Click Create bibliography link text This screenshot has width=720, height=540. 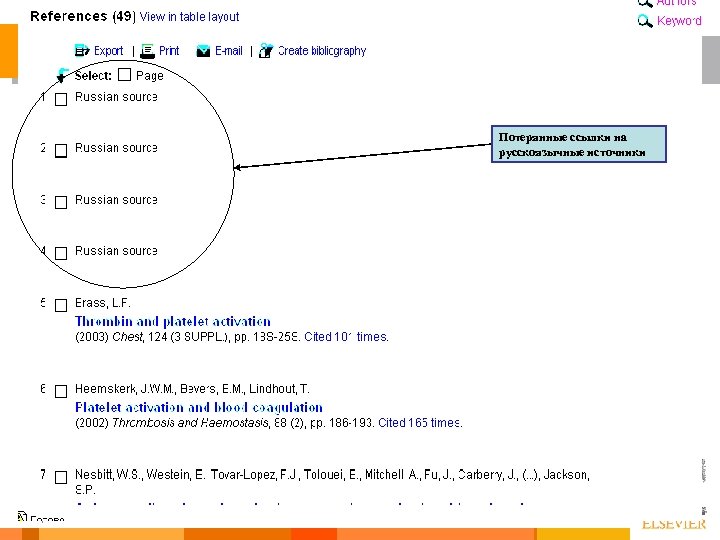click(322, 51)
